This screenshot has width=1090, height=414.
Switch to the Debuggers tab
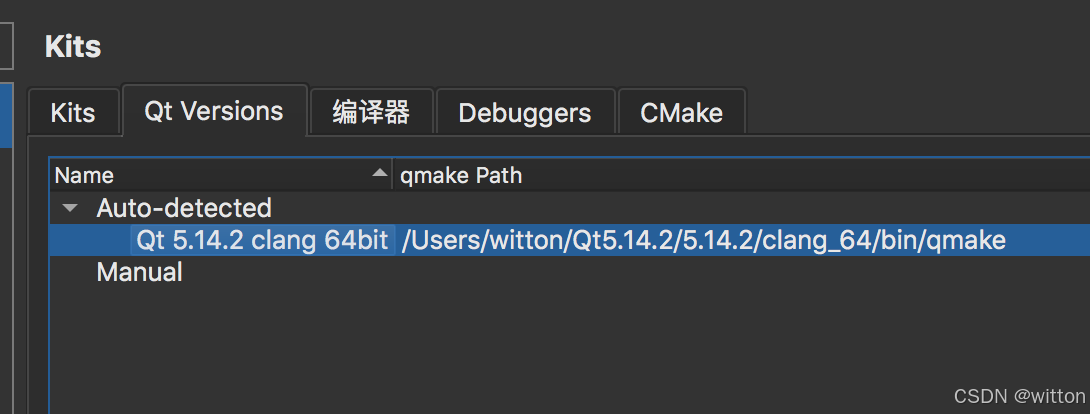(524, 112)
